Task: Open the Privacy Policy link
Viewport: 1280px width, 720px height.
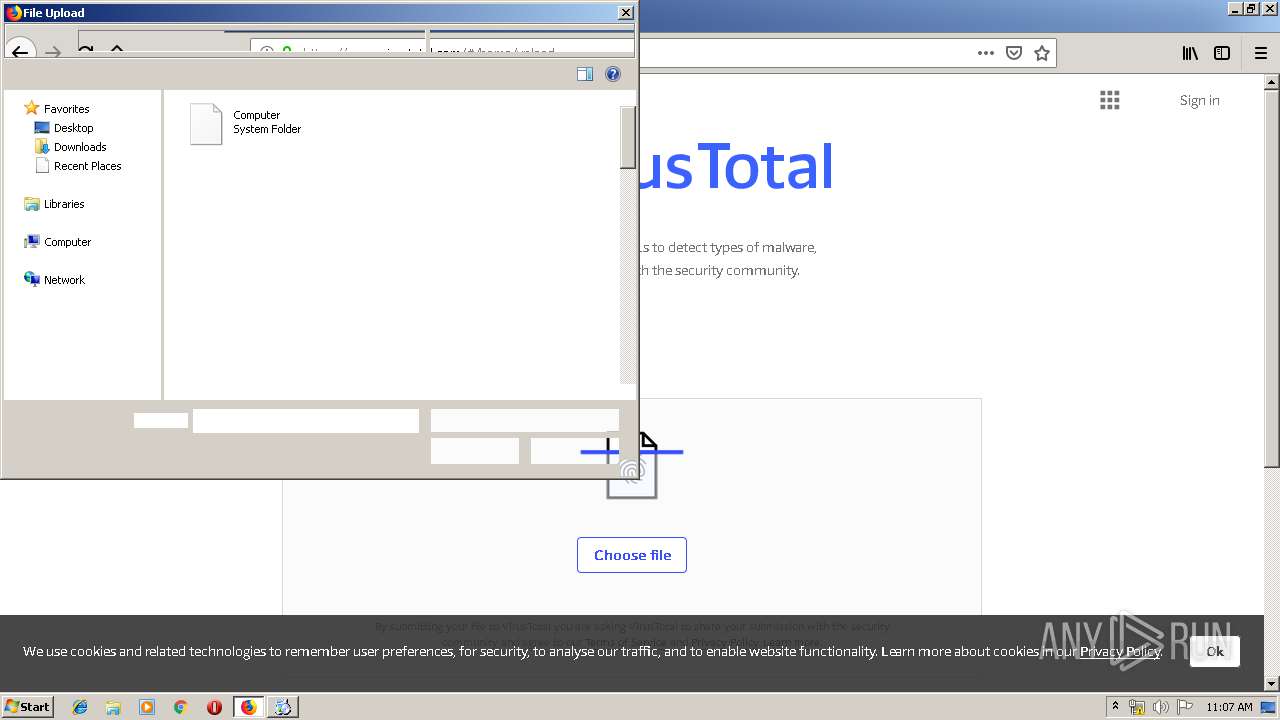Action: tap(1120, 651)
